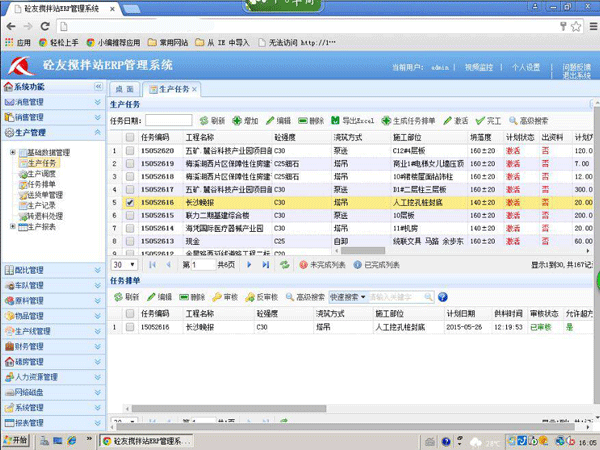Switch to the 桌面 tab
This screenshot has height=450, width=600.
(123, 90)
